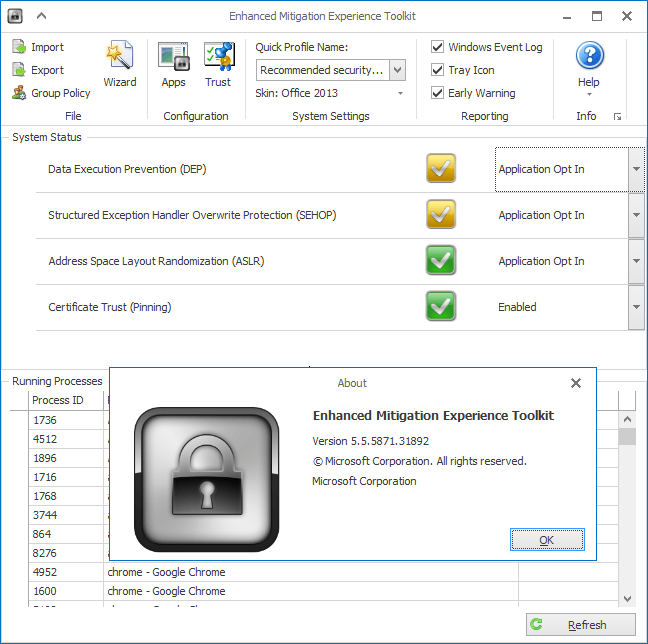The image size is (648, 644).
Task: Toggle Windows Event Log checkbox
Action: 437,47
